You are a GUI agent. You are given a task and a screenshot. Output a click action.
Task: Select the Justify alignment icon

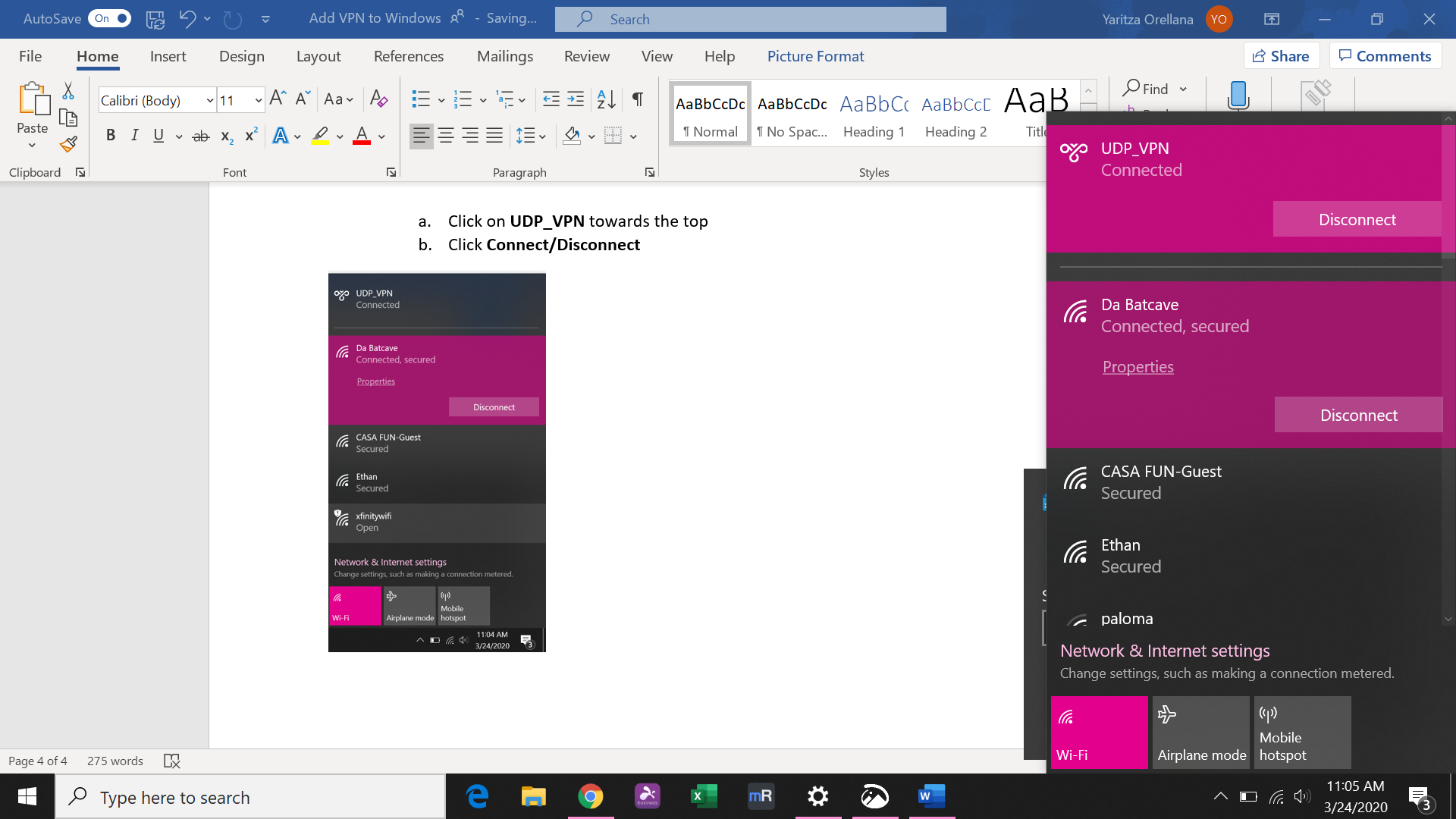click(494, 136)
